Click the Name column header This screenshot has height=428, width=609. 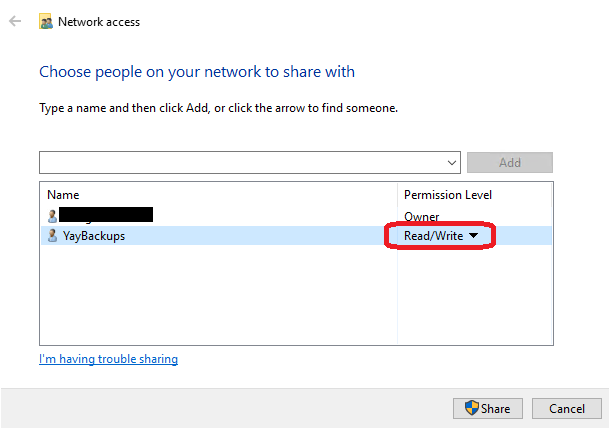tap(63, 195)
